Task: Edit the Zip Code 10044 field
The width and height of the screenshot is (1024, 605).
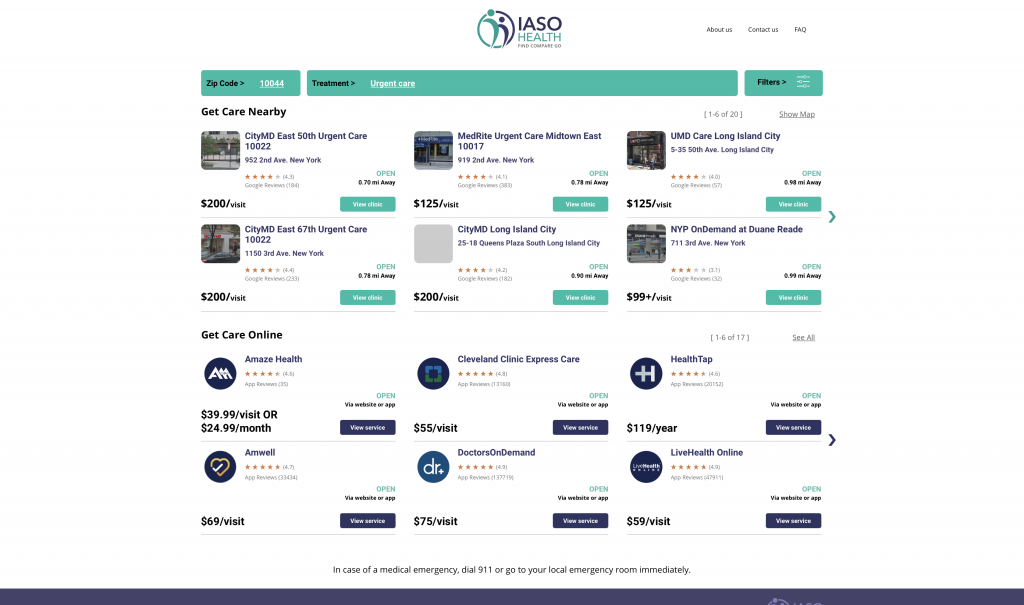Action: click(x=251, y=83)
